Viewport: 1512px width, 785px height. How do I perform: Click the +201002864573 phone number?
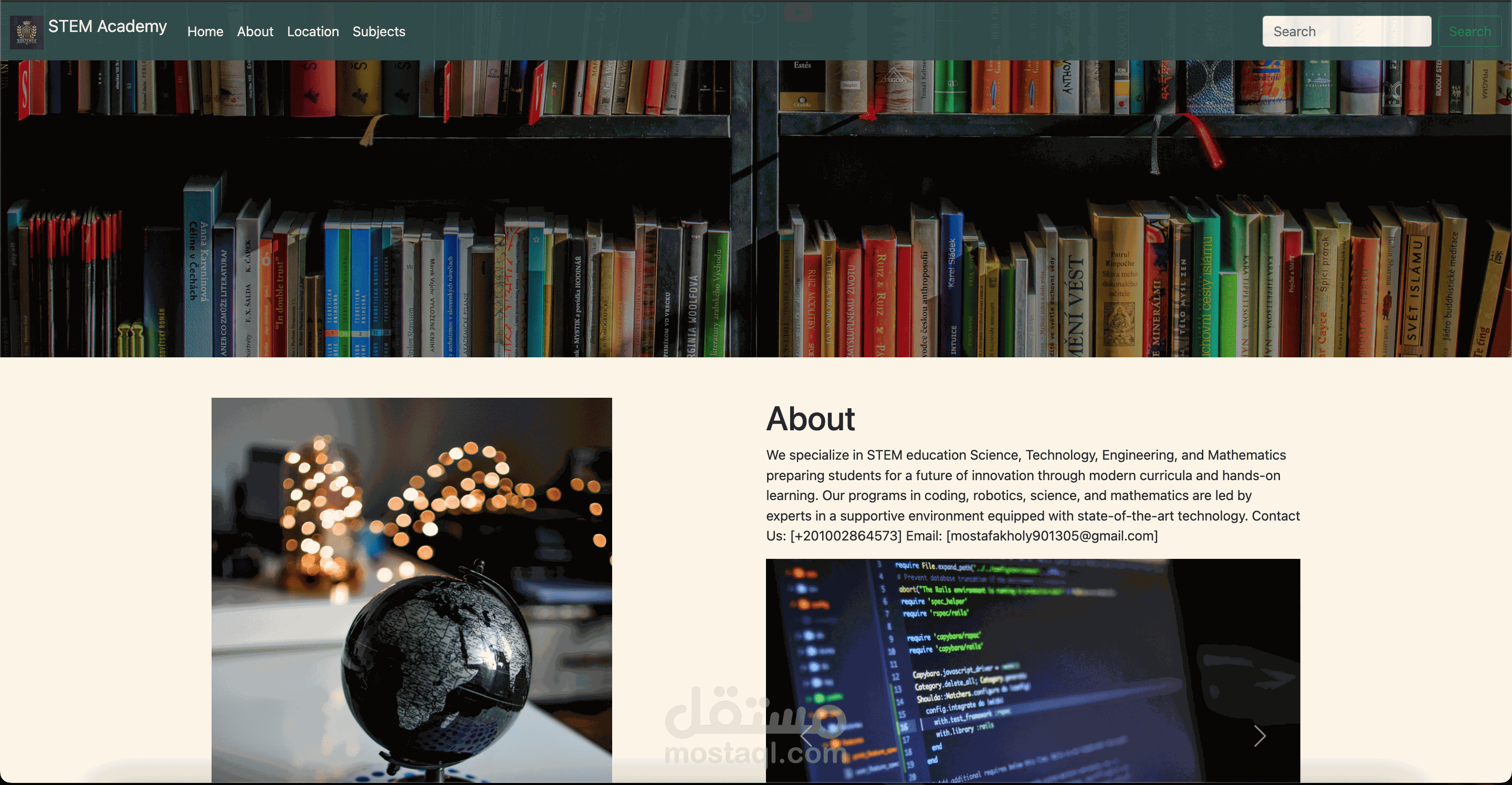(x=846, y=536)
